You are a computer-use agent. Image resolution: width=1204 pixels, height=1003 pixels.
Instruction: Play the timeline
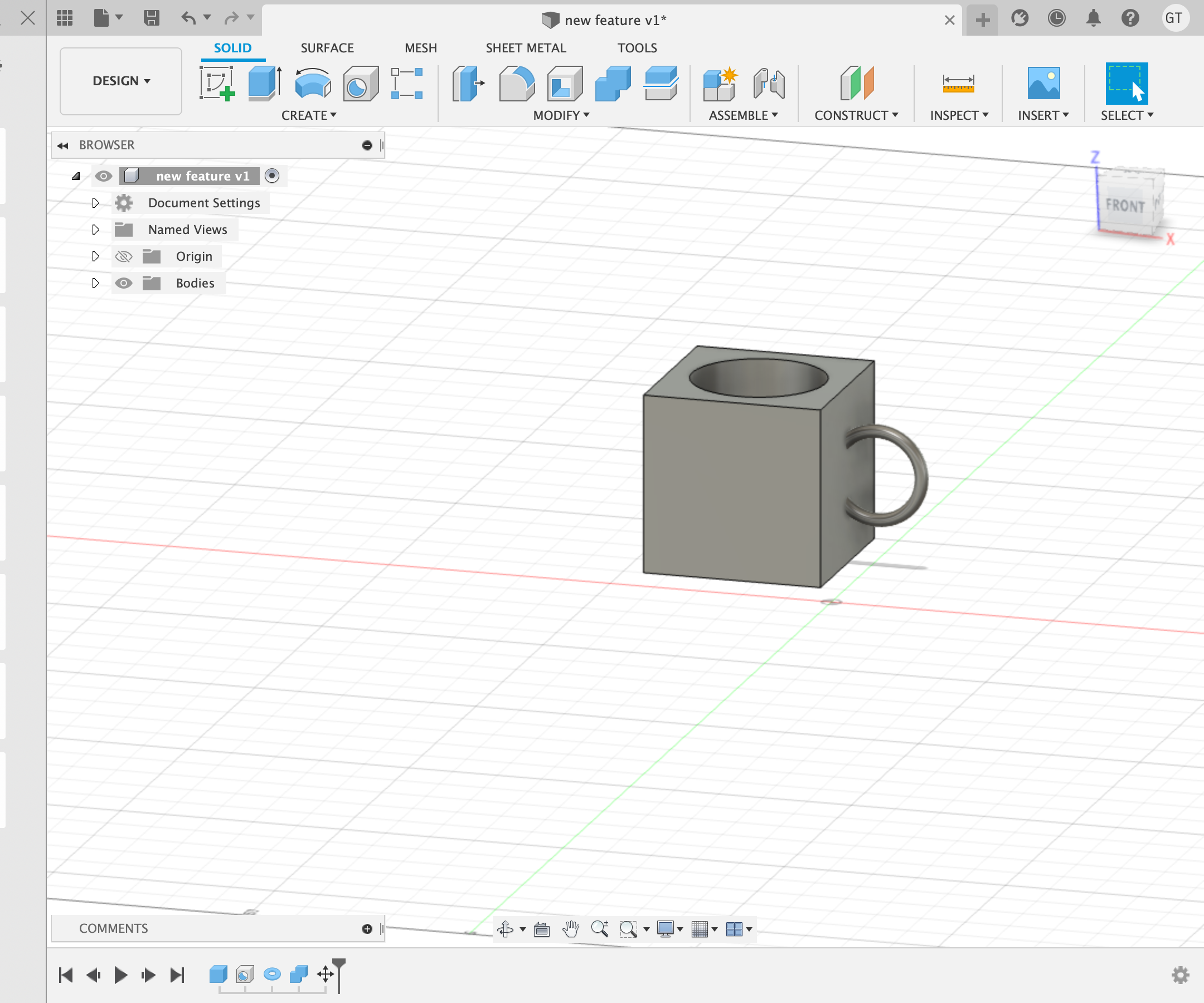120,975
